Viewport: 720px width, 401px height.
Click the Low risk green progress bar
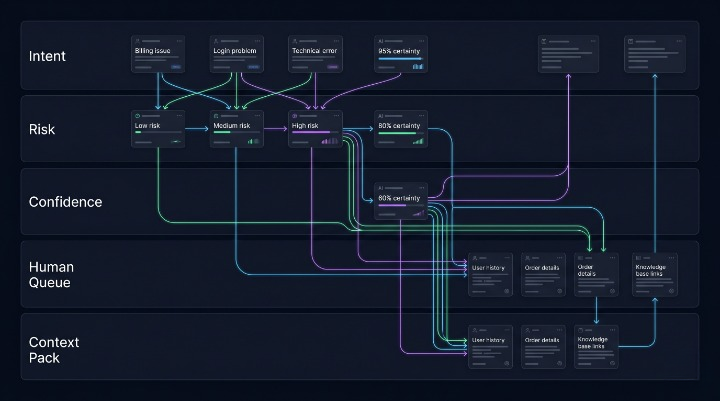(x=138, y=132)
